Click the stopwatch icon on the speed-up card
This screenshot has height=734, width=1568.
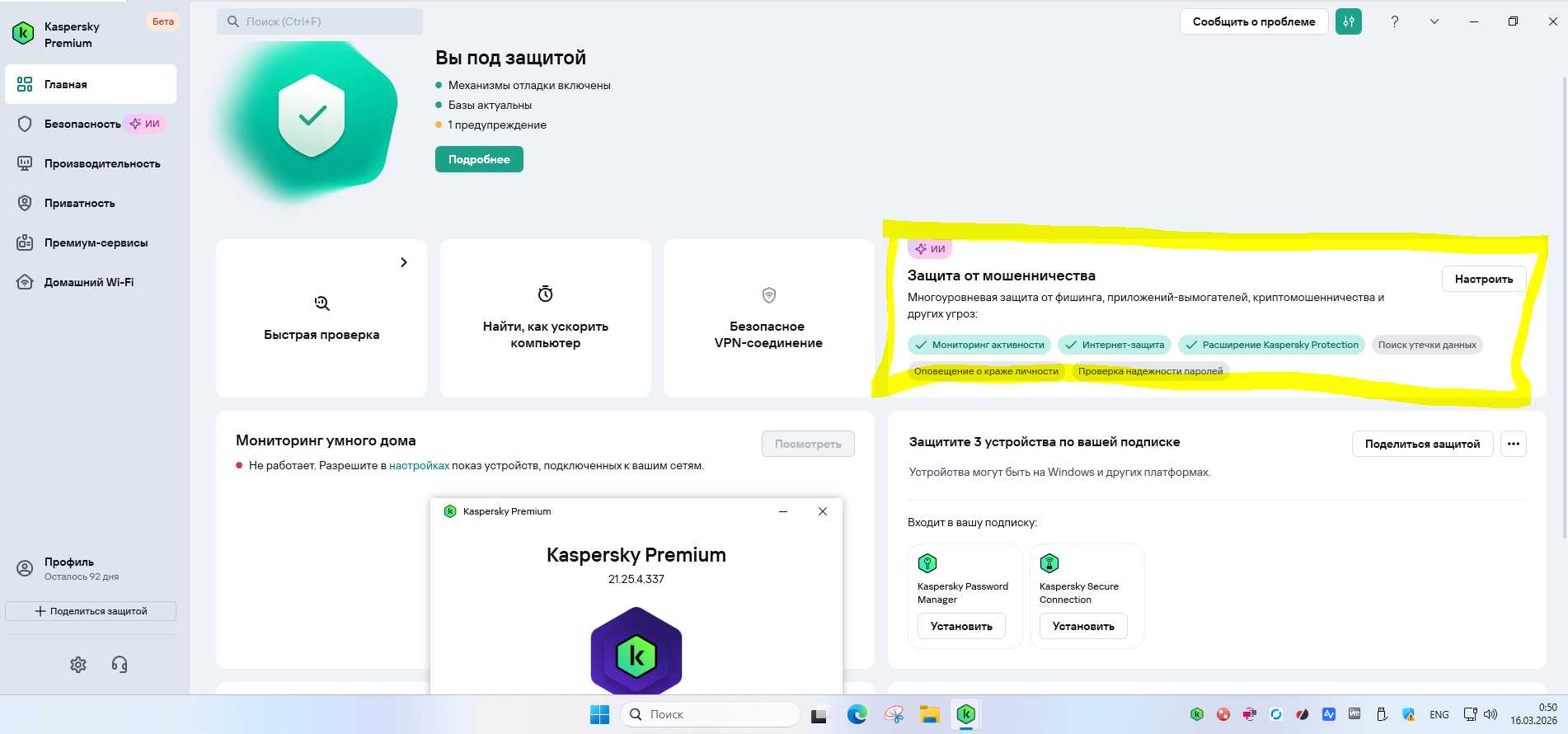(546, 294)
